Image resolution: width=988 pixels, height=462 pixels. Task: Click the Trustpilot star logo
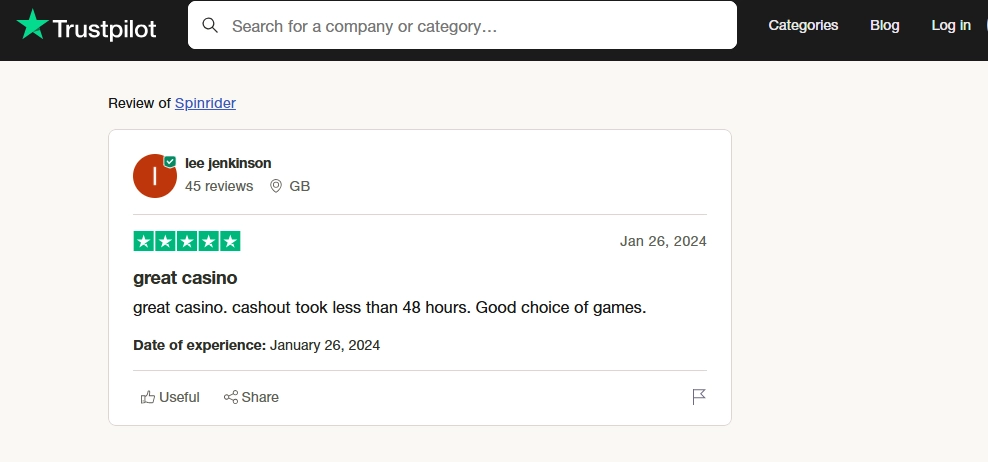click(32, 26)
